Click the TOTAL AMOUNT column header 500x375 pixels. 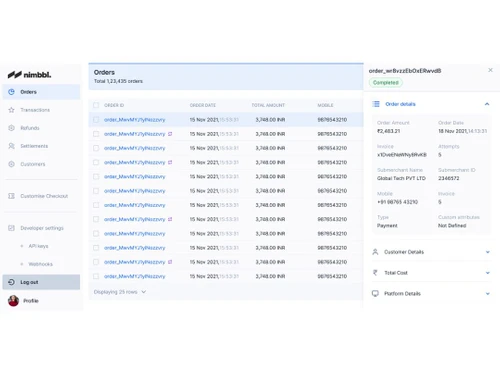pos(268,105)
